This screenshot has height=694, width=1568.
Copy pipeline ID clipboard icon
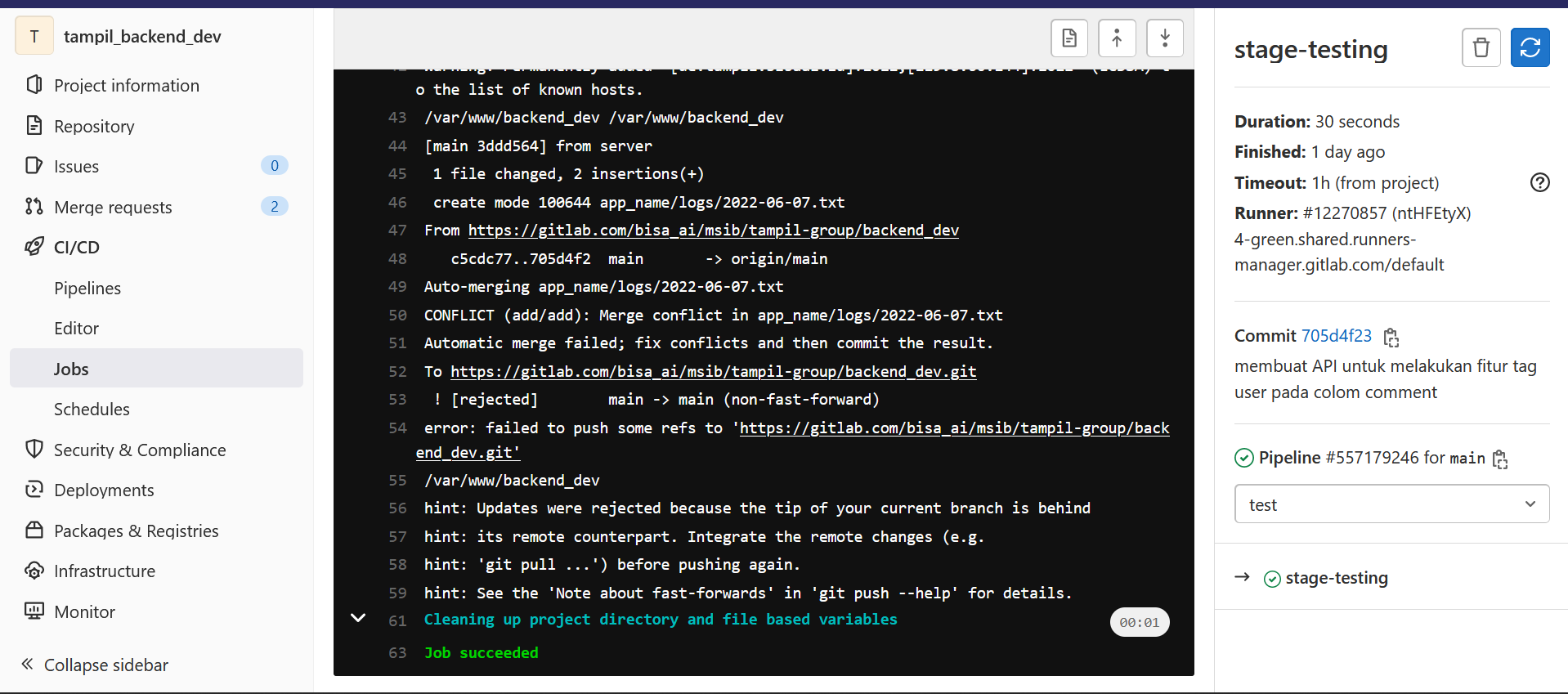[1500, 459]
